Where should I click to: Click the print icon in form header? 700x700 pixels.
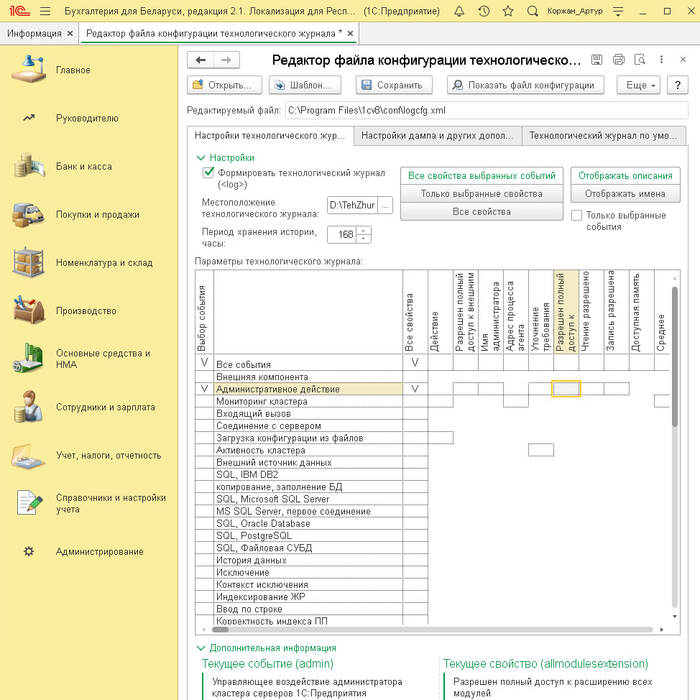(x=619, y=60)
